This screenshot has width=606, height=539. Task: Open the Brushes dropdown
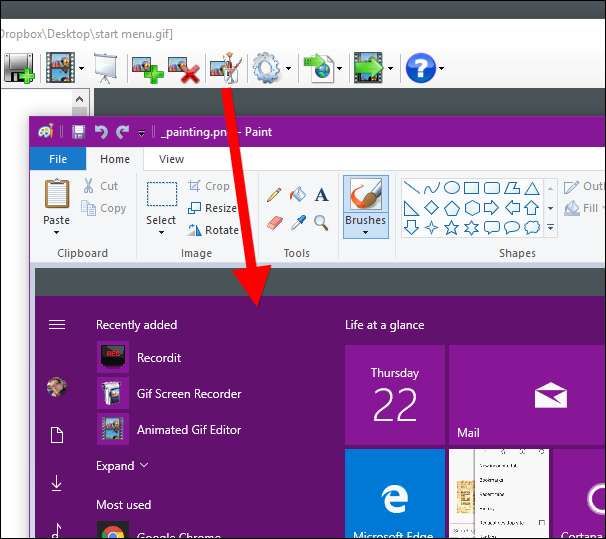pyautogui.click(x=365, y=232)
